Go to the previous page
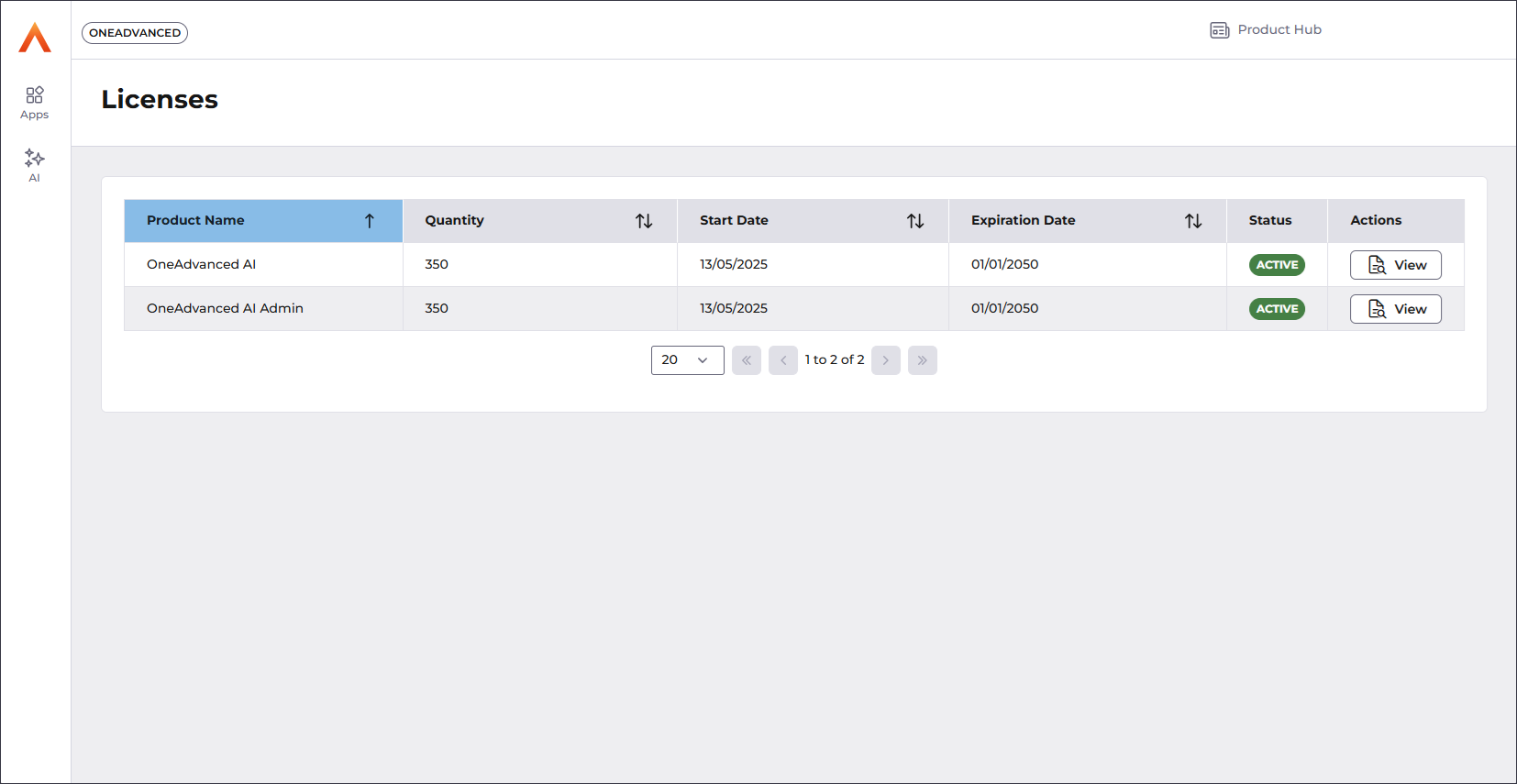1517x784 pixels. pyautogui.click(x=783, y=360)
